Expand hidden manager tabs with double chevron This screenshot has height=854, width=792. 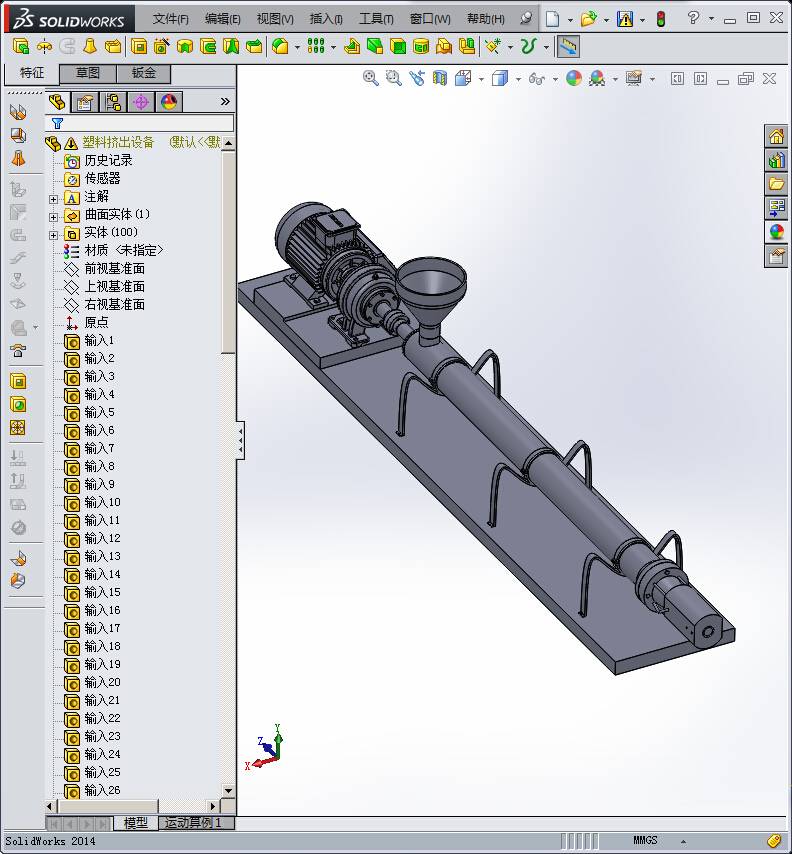(225, 102)
